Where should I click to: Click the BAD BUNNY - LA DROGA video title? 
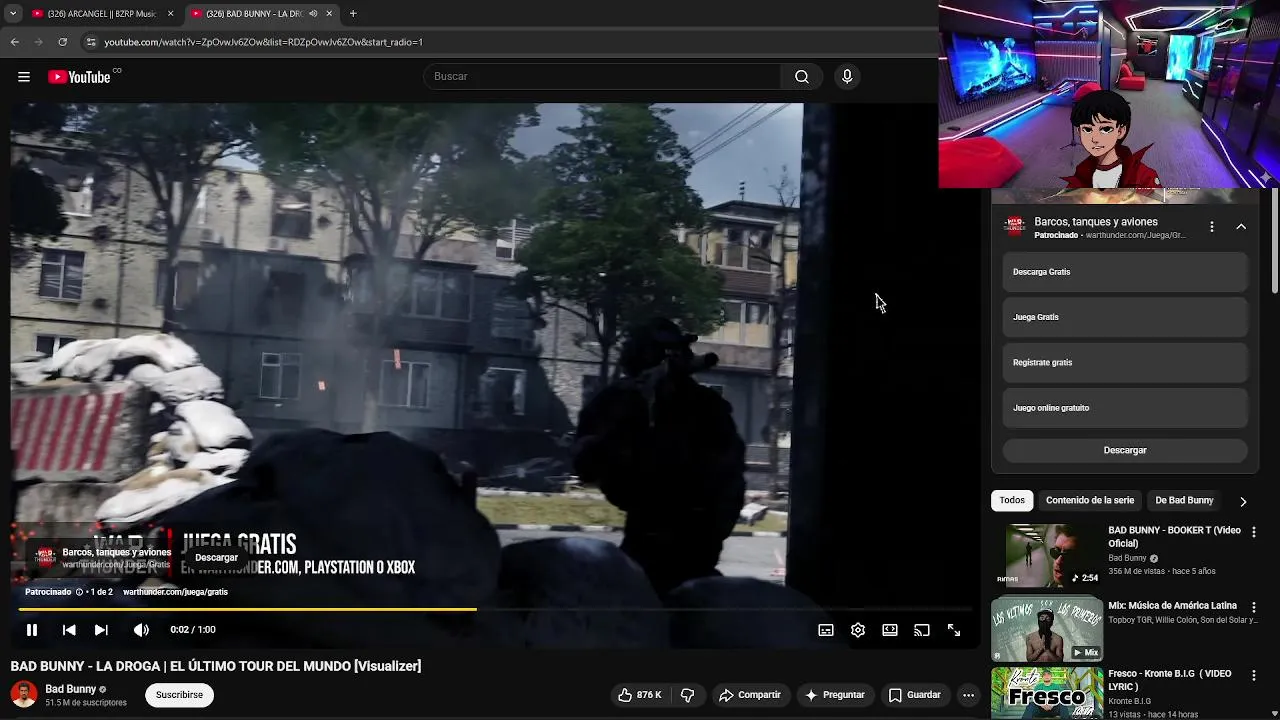[216, 666]
